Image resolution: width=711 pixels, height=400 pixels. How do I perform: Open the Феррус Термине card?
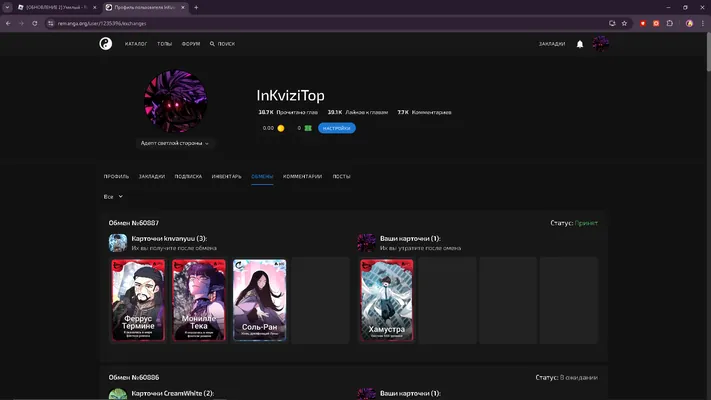click(x=138, y=300)
